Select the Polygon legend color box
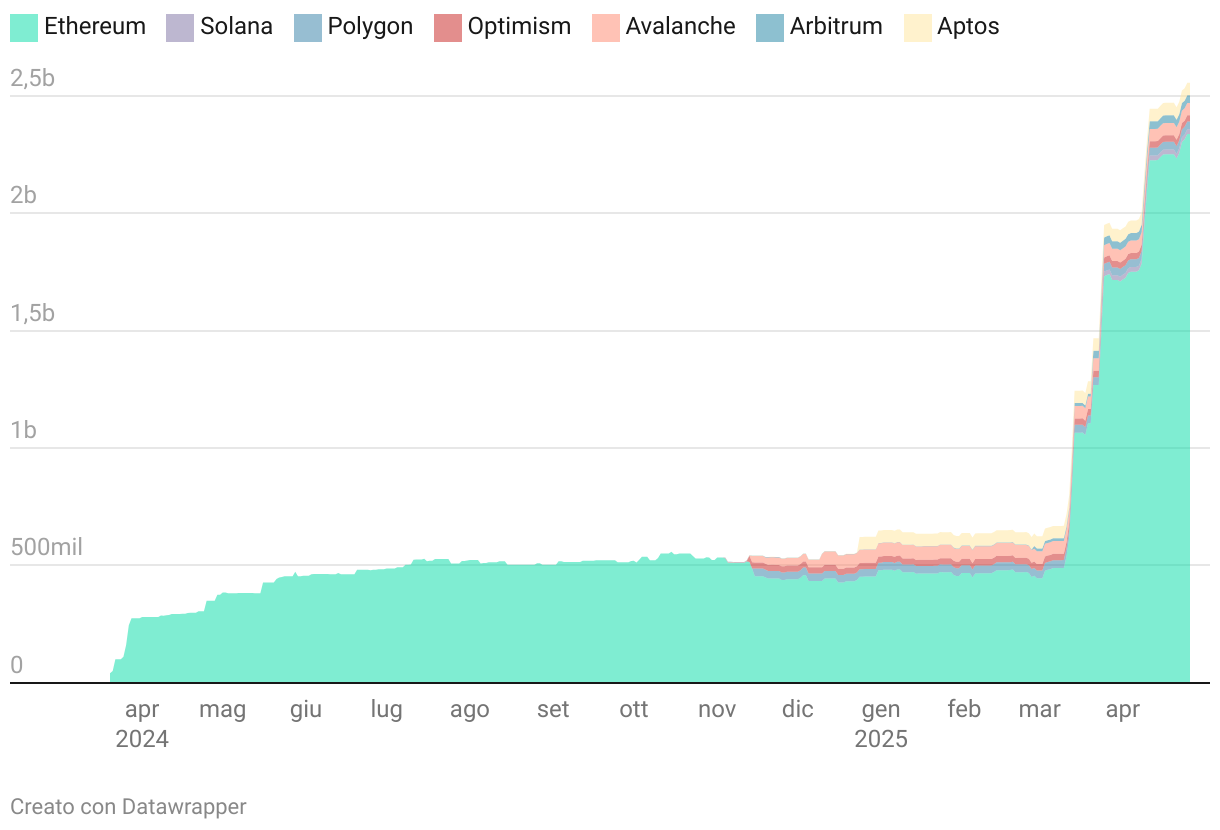Screen dimensions: 1220x830 pos(308,27)
